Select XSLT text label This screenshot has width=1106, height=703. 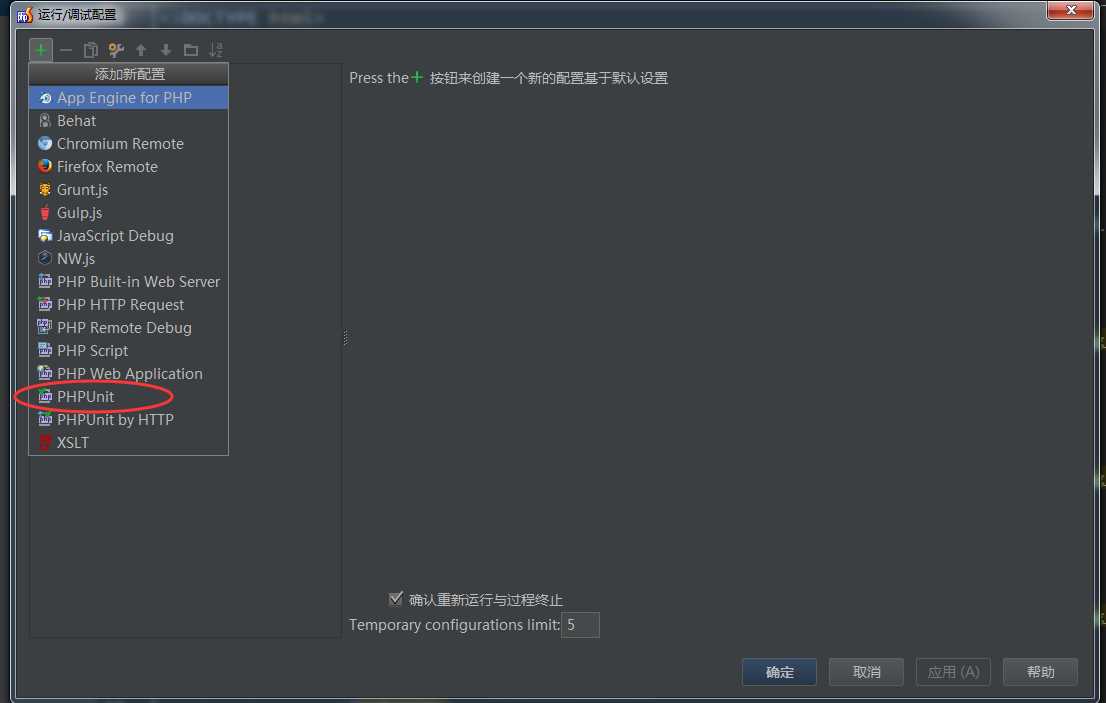click(73, 443)
